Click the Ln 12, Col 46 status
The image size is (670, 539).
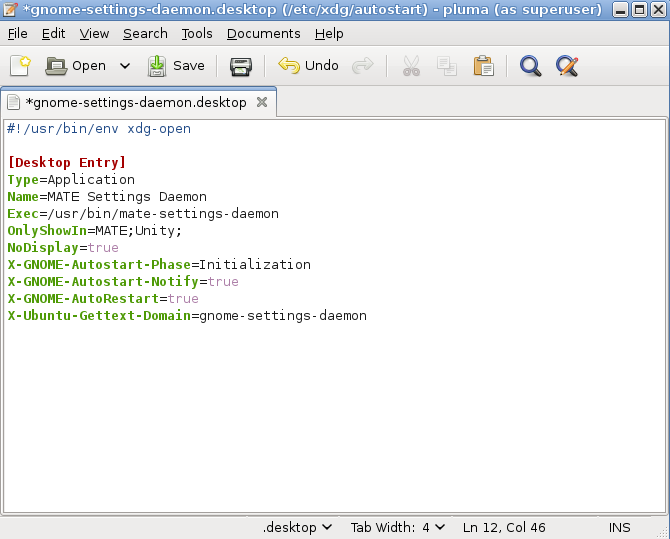(x=504, y=527)
